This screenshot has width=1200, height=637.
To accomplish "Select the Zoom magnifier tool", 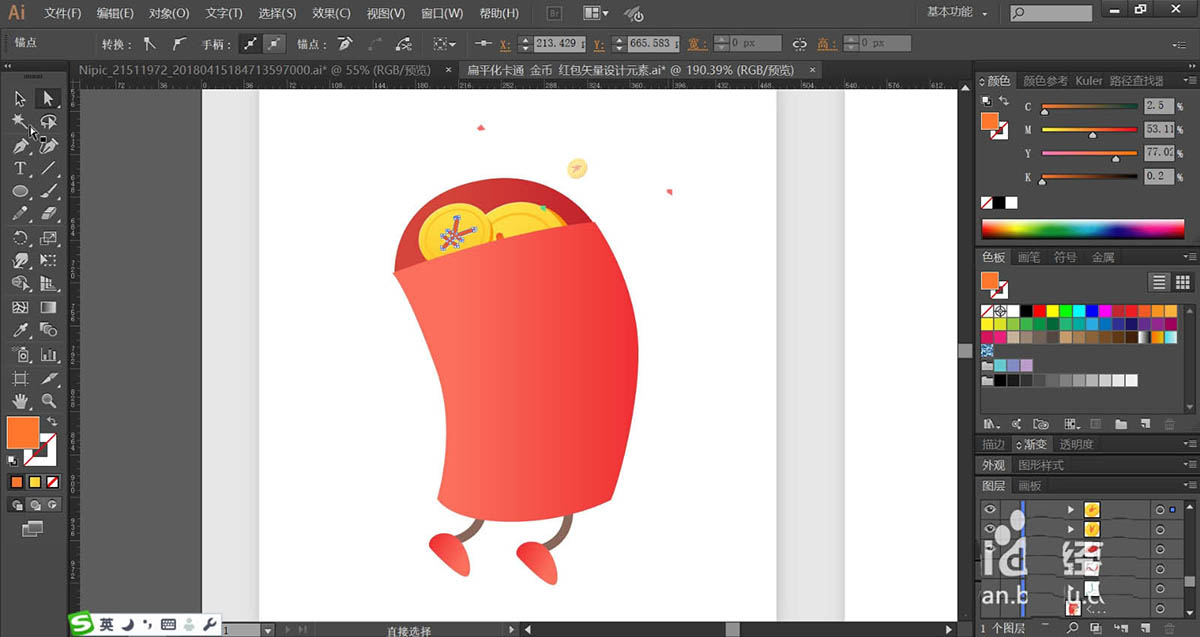I will click(x=47, y=401).
